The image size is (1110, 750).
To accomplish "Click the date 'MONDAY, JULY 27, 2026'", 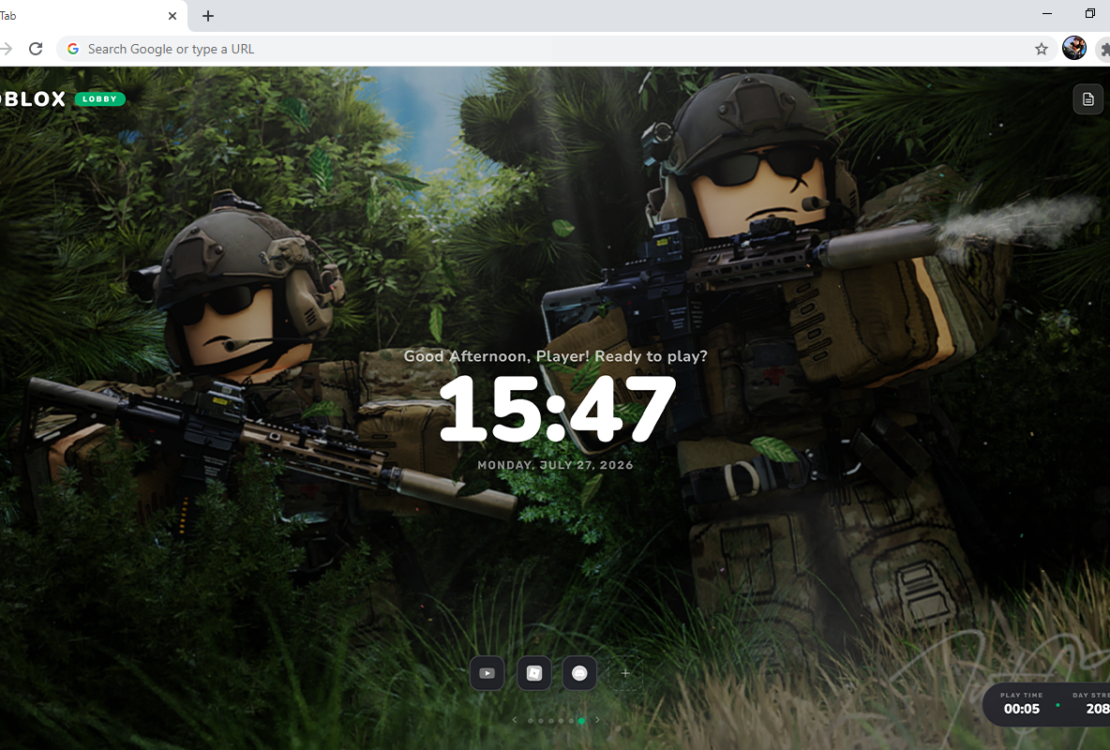I will coord(556,465).
